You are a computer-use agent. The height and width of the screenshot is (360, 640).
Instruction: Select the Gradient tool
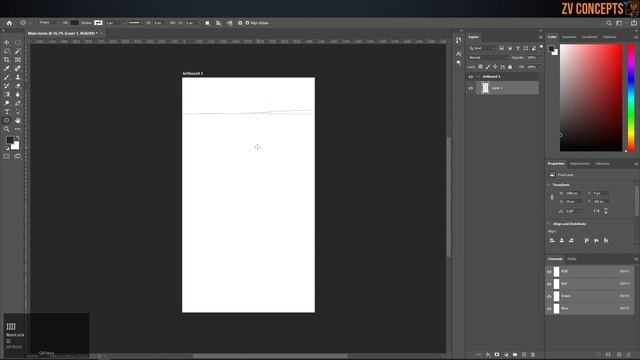pos(7,94)
